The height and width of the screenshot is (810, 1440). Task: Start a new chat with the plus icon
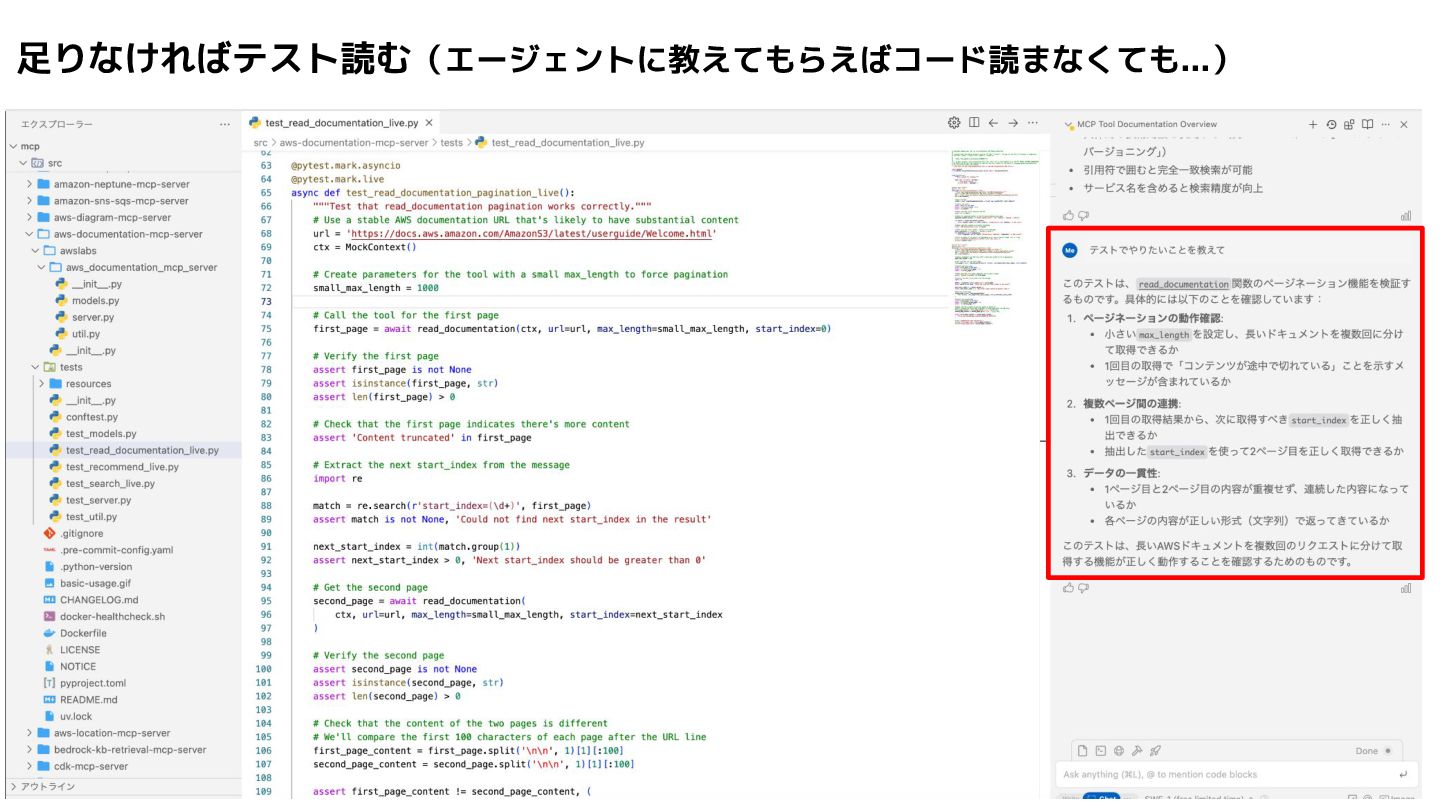[1313, 125]
